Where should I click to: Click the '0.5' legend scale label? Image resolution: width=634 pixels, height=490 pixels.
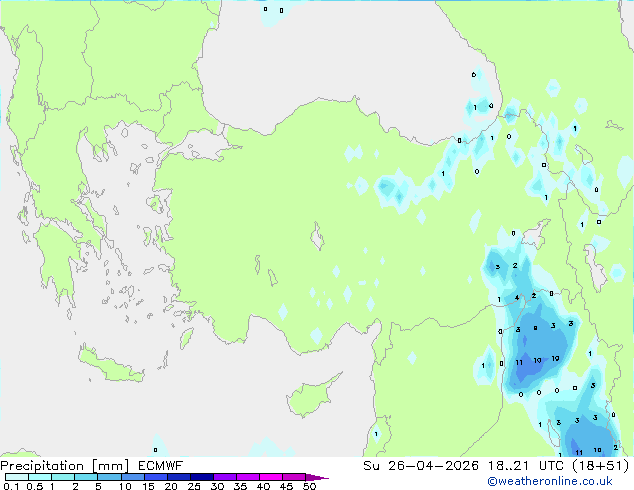[x=35, y=486]
